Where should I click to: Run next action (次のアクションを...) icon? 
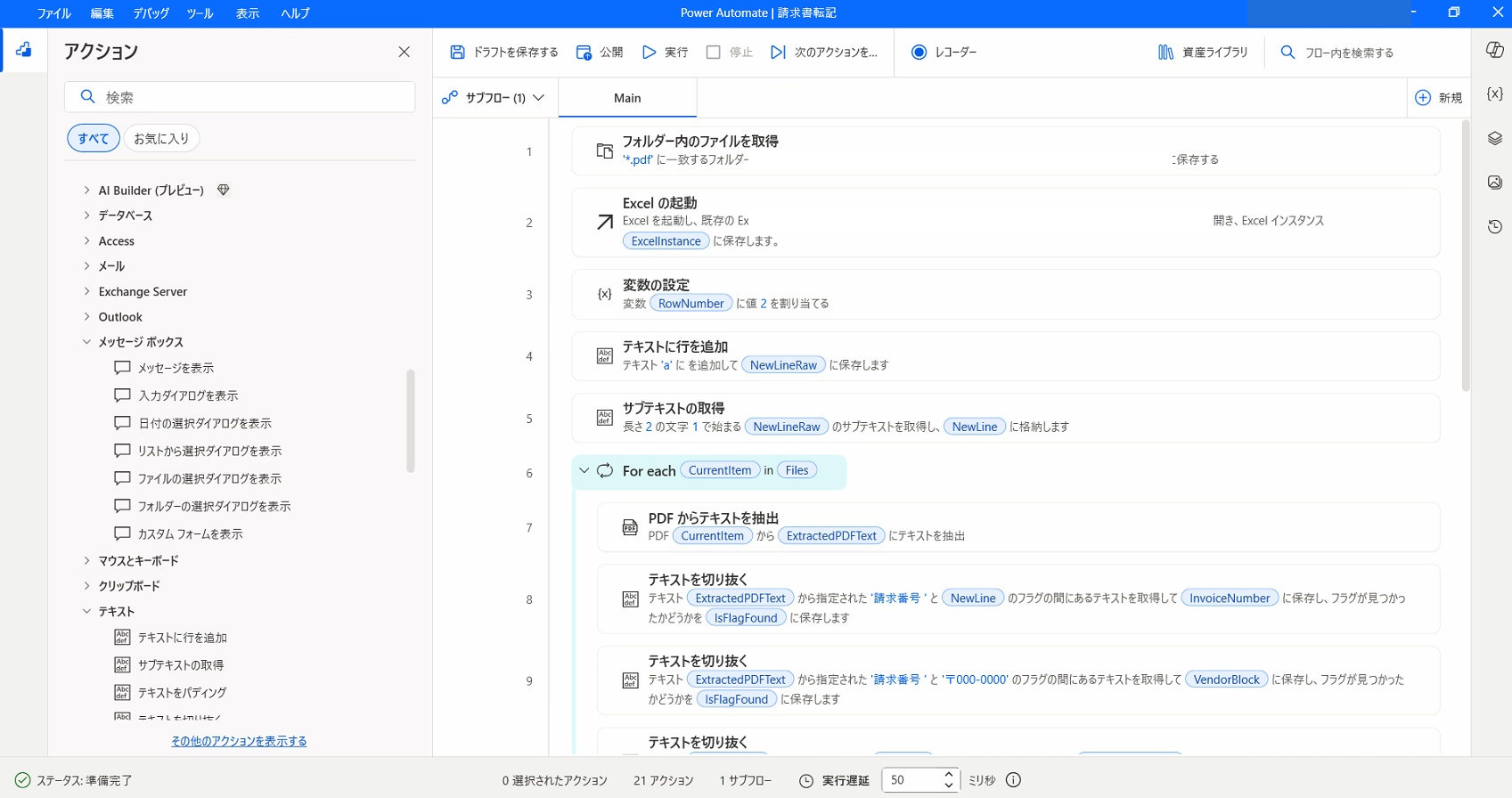tap(778, 53)
